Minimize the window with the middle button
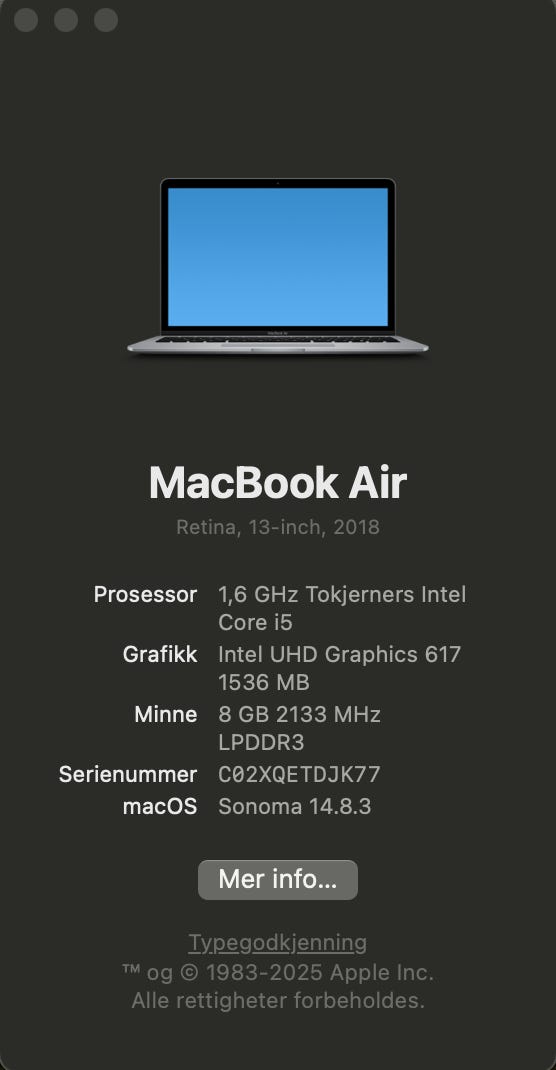Image resolution: width=556 pixels, height=1070 pixels. click(x=66, y=20)
